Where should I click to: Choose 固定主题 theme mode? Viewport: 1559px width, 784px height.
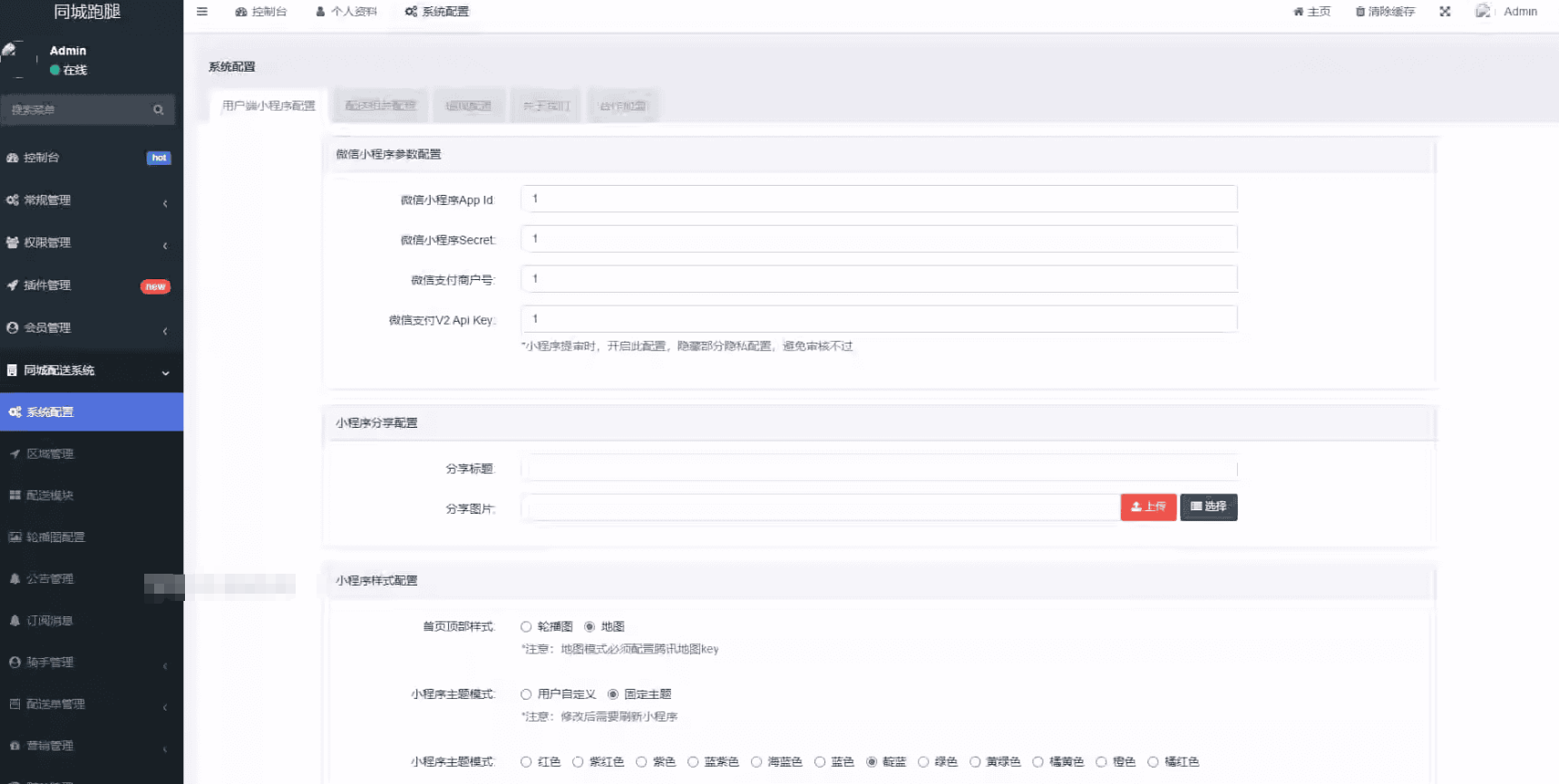[x=613, y=694]
